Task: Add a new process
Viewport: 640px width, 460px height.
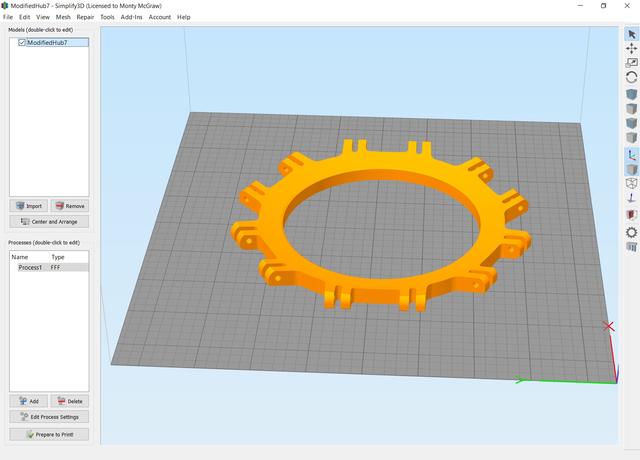Action: click(29, 401)
